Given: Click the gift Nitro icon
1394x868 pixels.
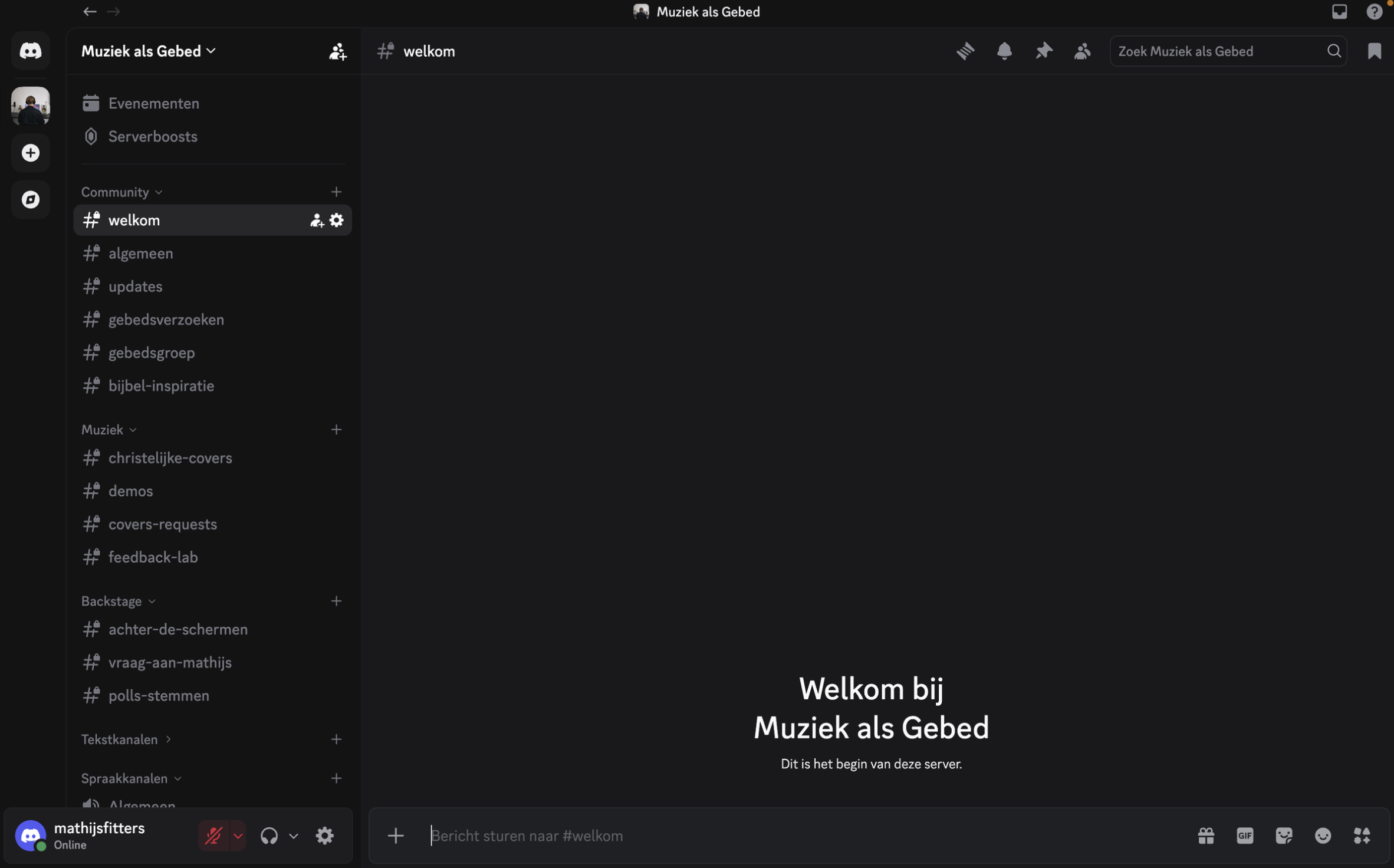Looking at the screenshot, I should 1206,836.
